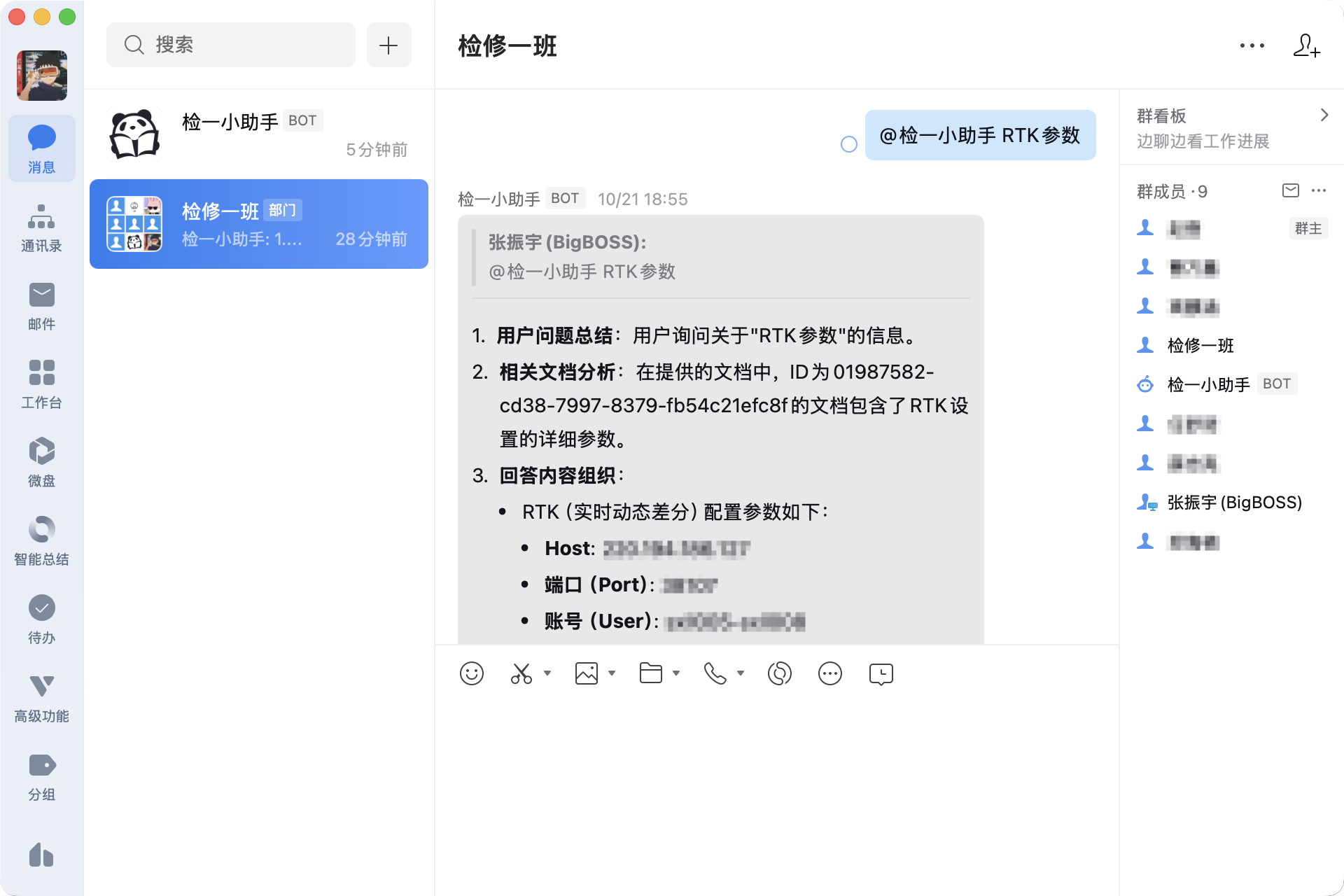Expand the 群看板 group board panel

tap(1324, 114)
